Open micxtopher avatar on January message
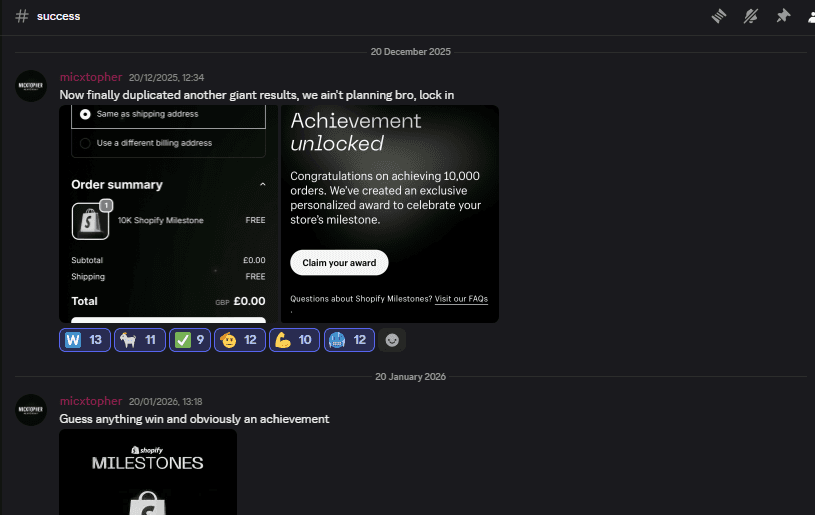The width and height of the screenshot is (815, 515). (31, 410)
